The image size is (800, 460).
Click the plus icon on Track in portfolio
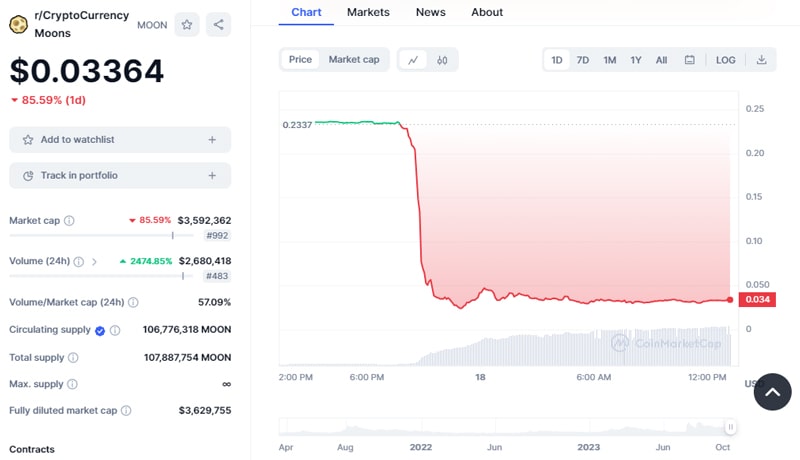click(212, 175)
